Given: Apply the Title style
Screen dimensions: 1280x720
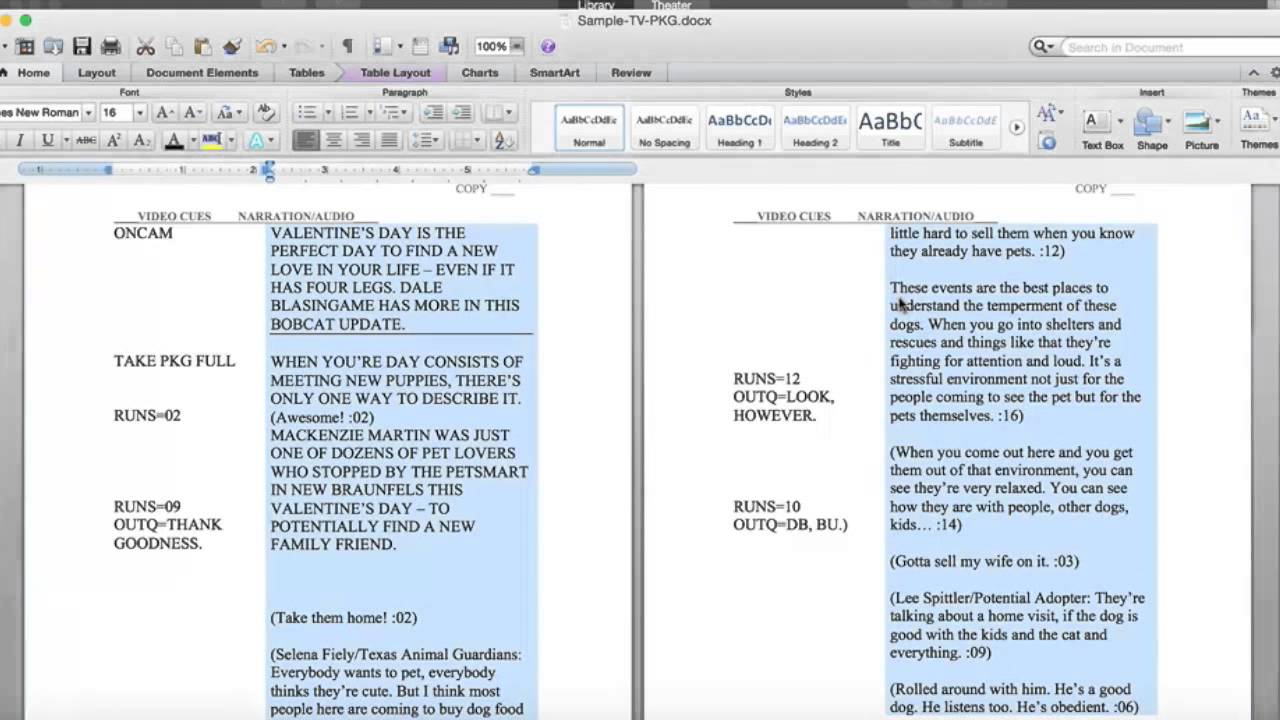Looking at the screenshot, I should pyautogui.click(x=890, y=128).
